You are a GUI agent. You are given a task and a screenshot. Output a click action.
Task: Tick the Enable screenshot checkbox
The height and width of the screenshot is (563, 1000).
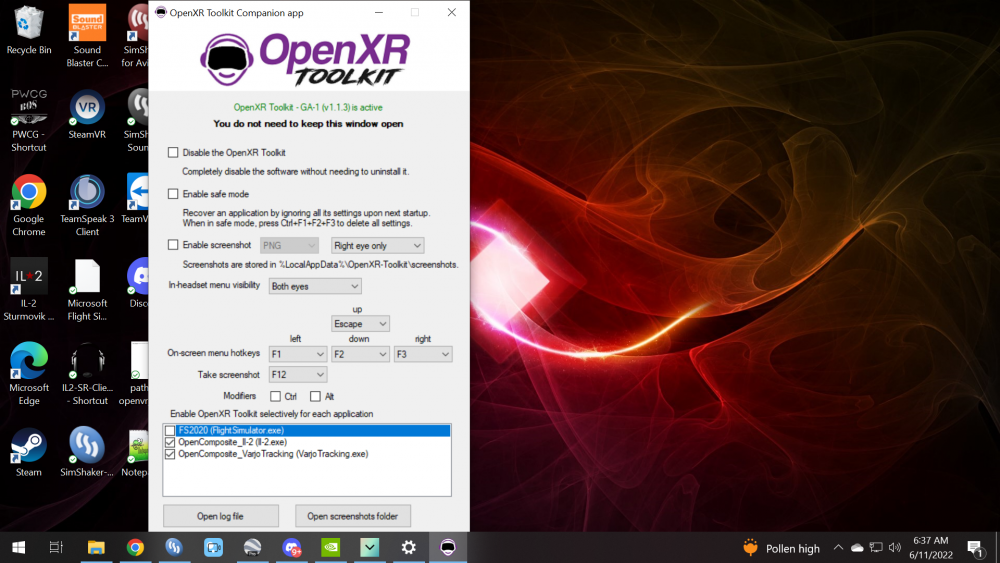coord(173,245)
